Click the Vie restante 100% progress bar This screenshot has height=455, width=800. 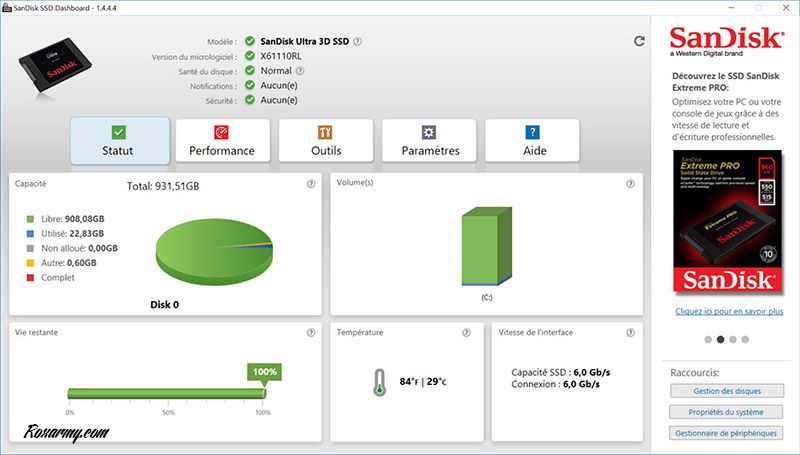click(166, 393)
